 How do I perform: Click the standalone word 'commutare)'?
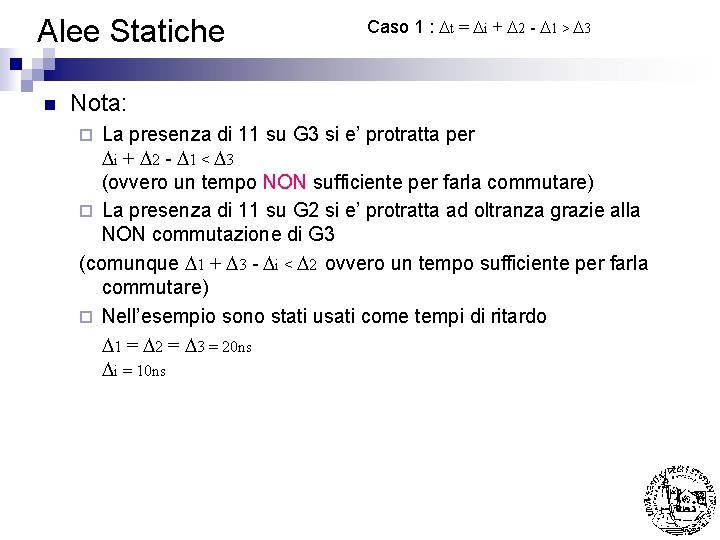[x=155, y=288]
